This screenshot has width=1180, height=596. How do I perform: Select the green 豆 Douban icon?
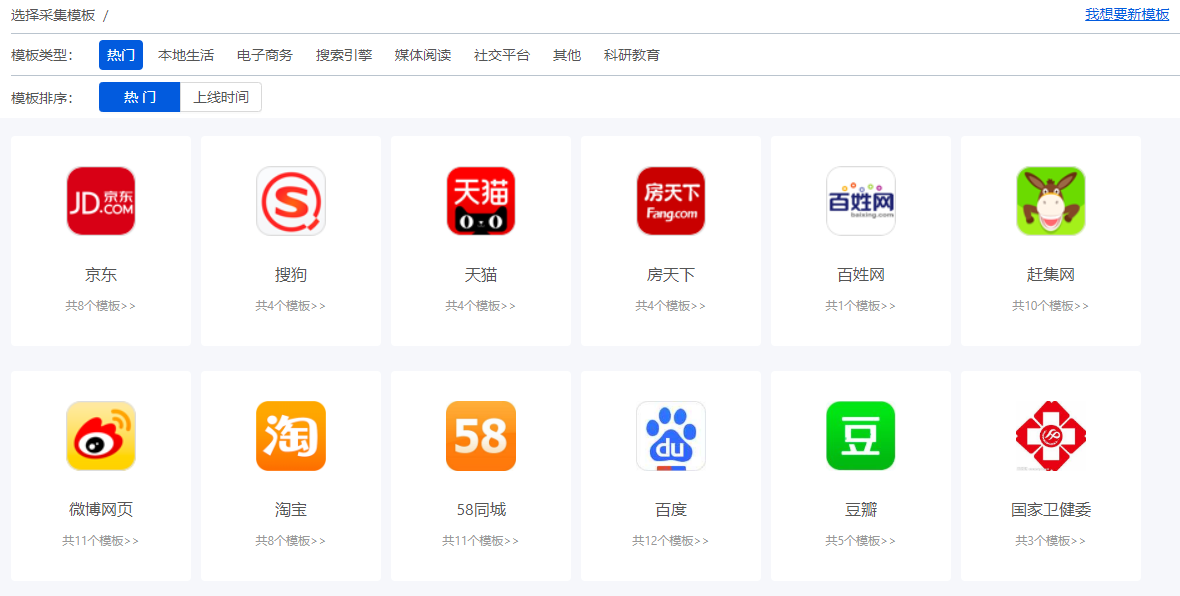861,436
